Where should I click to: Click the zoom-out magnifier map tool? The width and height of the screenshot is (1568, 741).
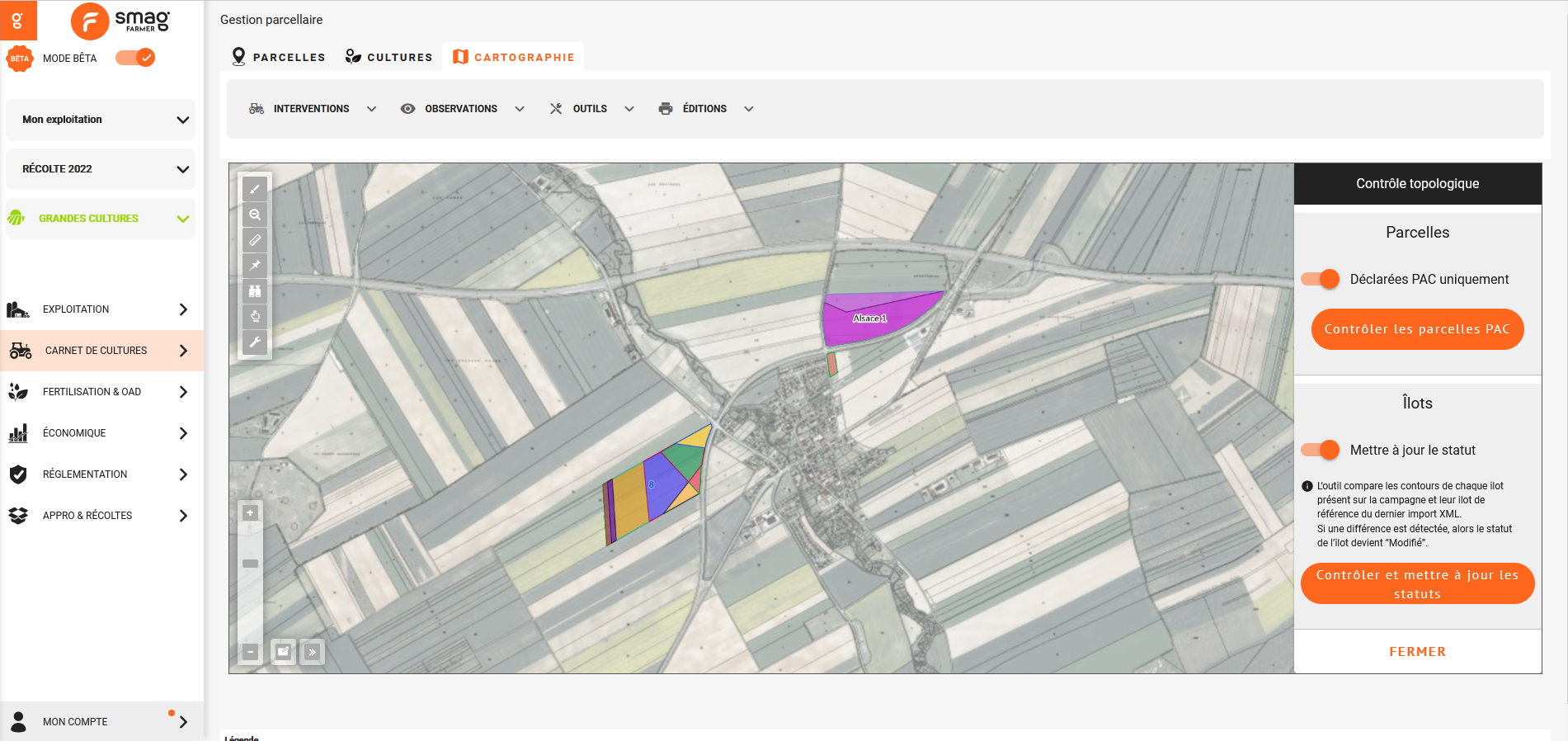point(255,215)
